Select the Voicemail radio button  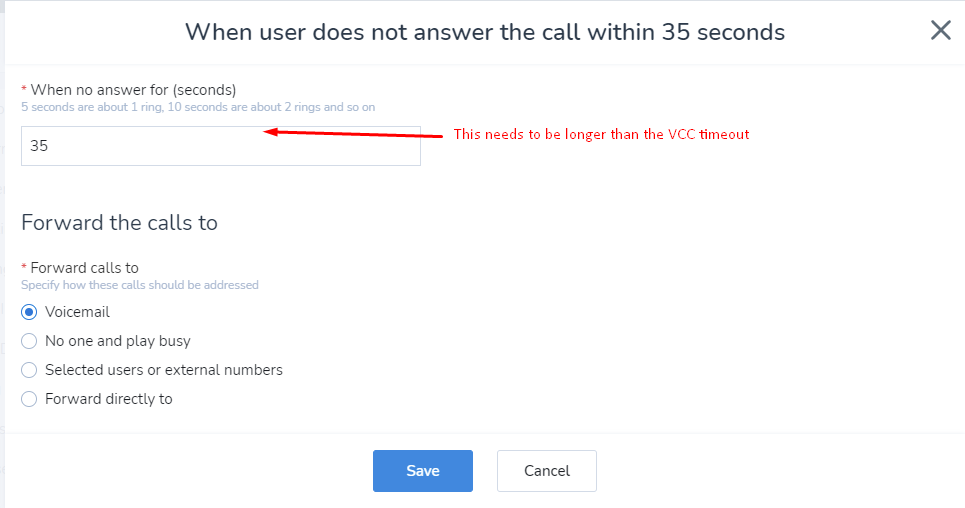pyautogui.click(x=29, y=312)
